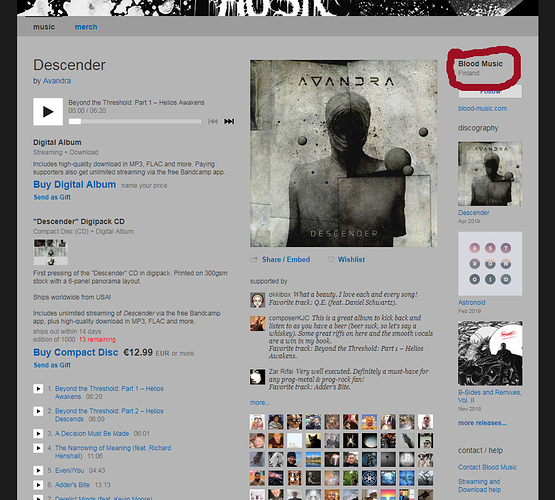Show more supporter comments
The image size is (555, 500).
[x=260, y=403]
